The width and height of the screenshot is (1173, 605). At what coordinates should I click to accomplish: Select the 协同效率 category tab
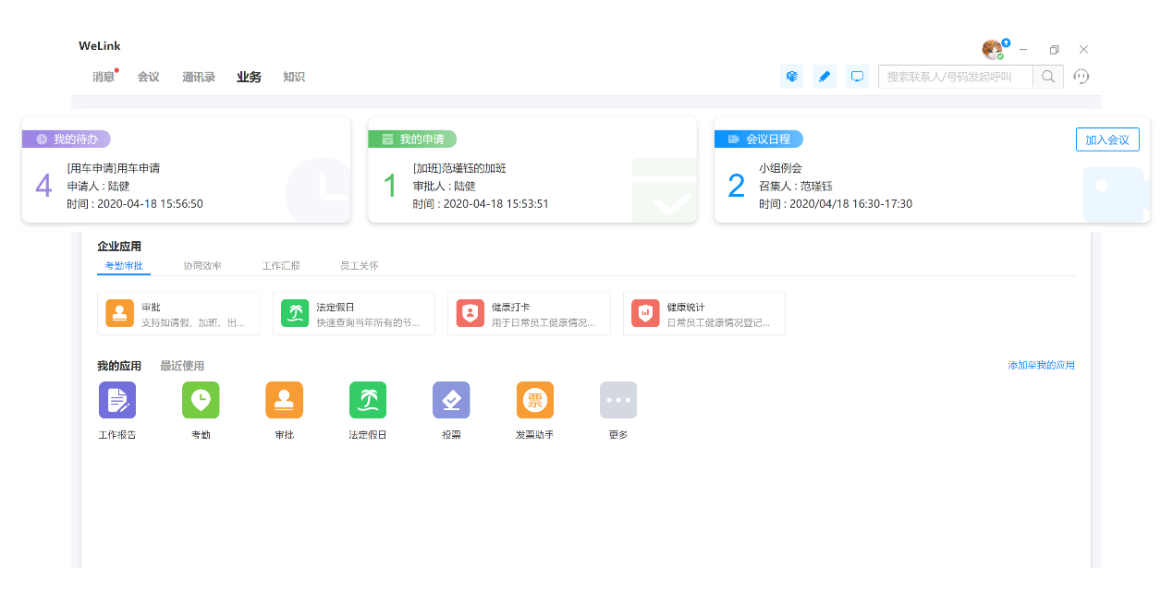click(x=202, y=266)
